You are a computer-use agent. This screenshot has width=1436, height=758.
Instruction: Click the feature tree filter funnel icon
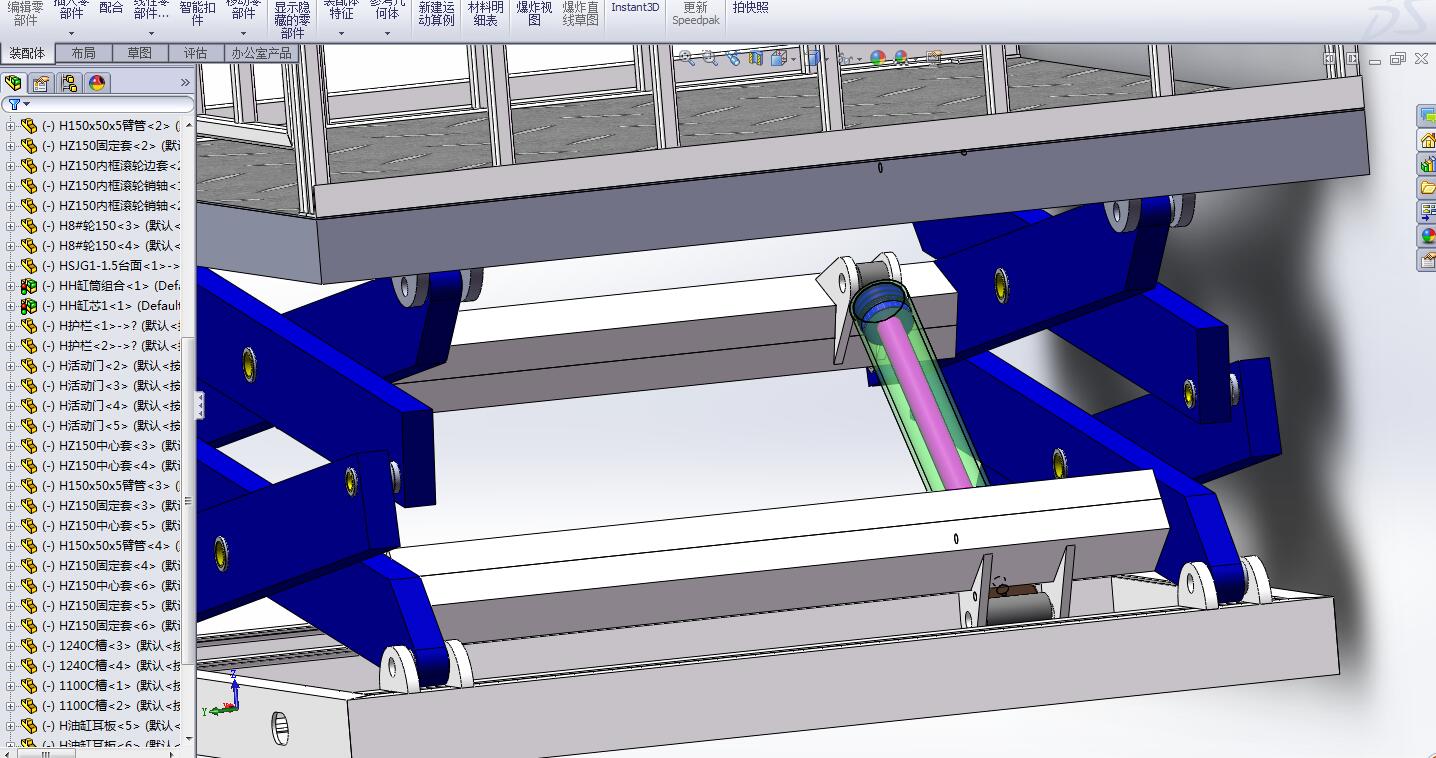point(14,104)
